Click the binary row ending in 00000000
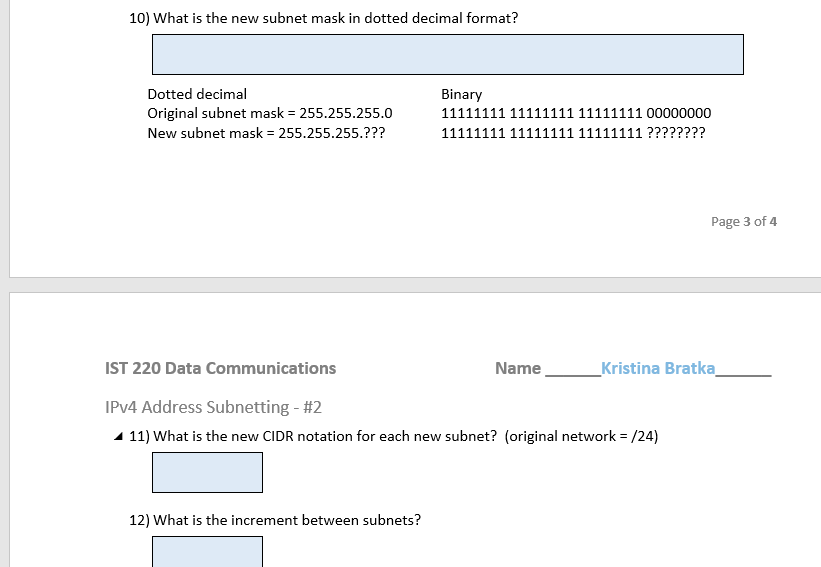The image size is (821, 567). click(x=576, y=113)
